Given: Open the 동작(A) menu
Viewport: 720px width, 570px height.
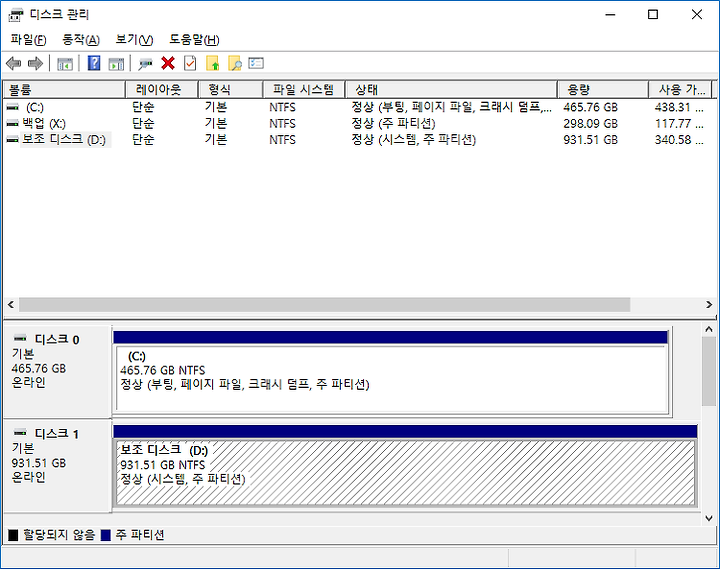Looking at the screenshot, I should coord(81,40).
